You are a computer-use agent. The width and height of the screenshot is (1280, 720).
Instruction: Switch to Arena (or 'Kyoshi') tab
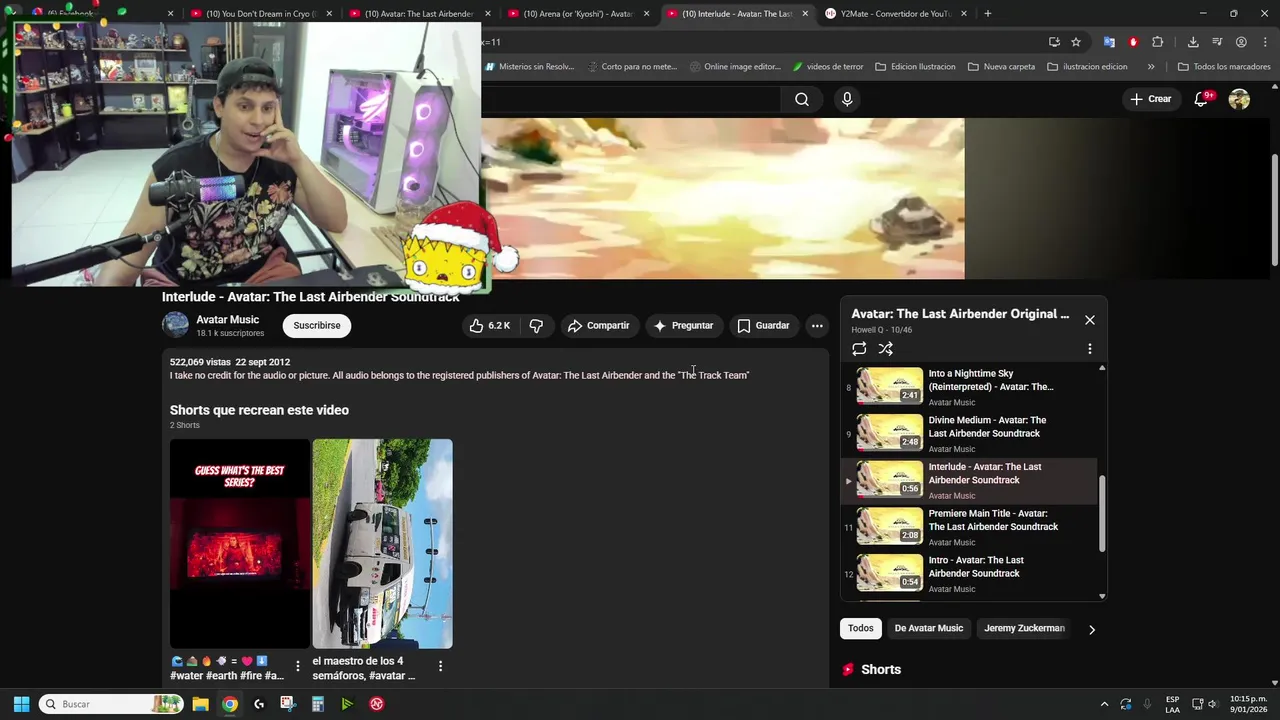click(578, 14)
